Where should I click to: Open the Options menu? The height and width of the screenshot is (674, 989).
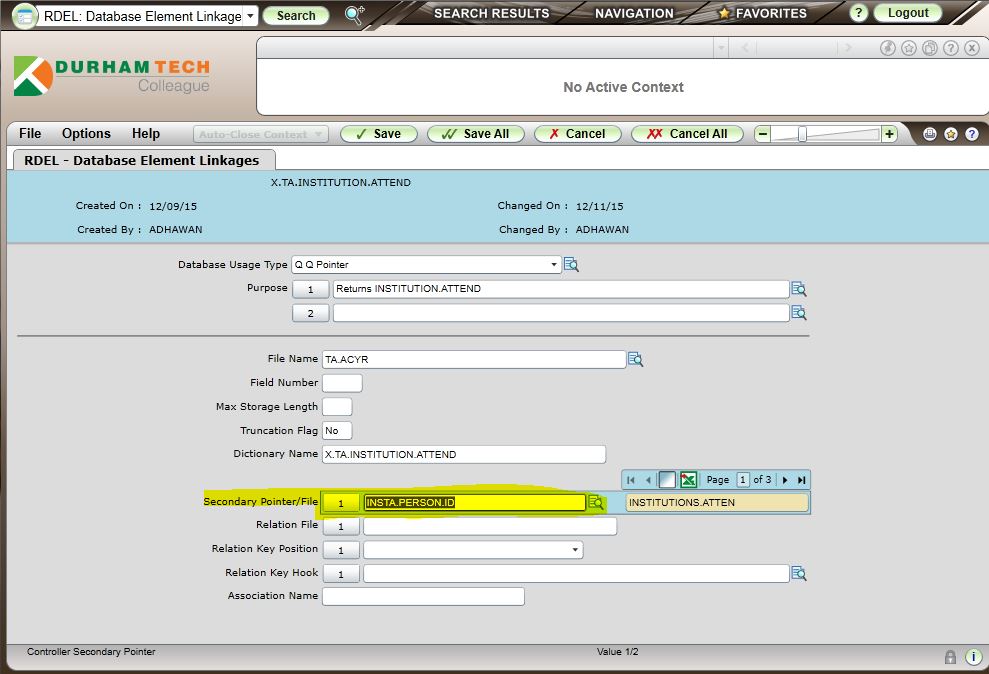pos(86,133)
